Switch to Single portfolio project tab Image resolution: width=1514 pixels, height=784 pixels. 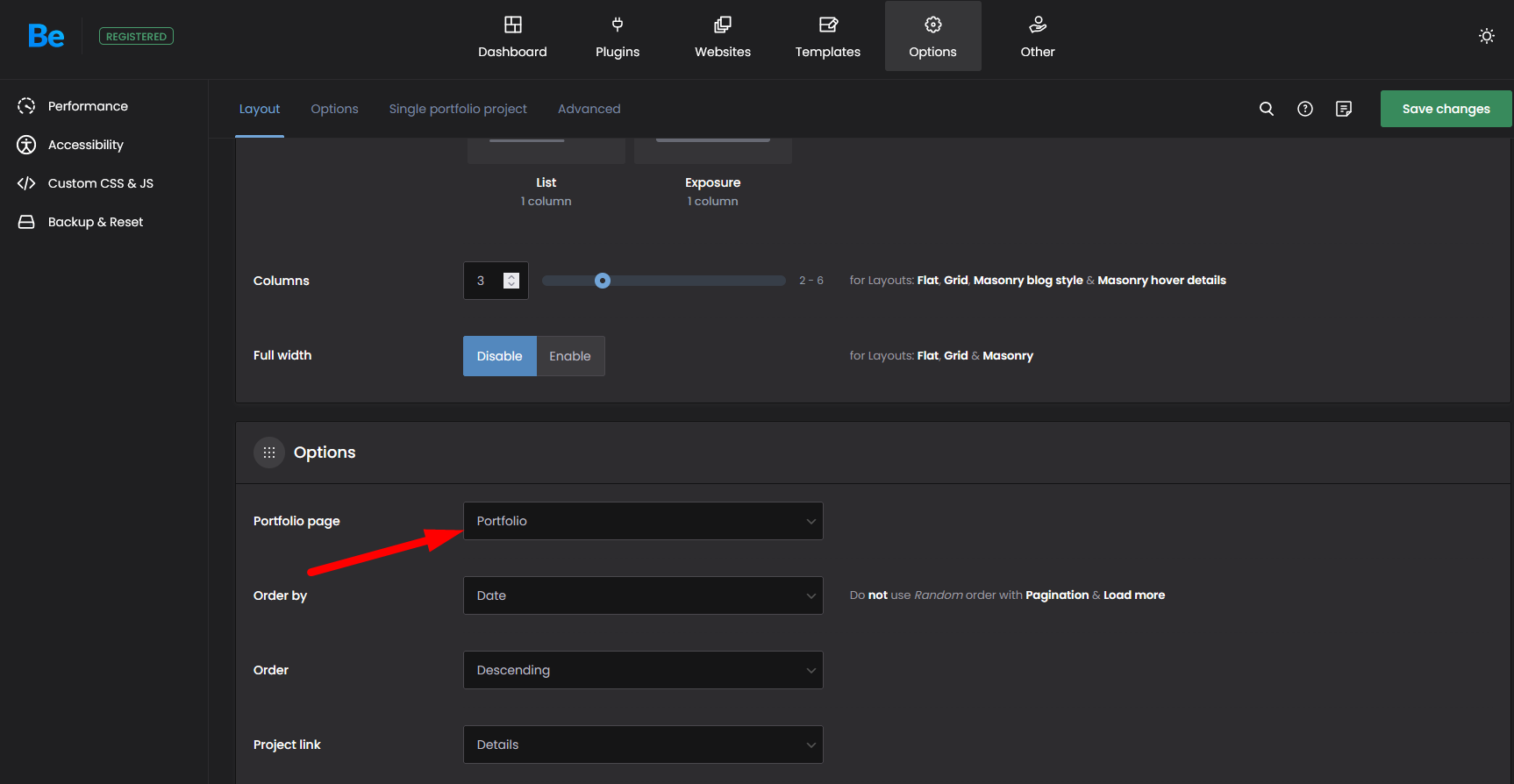point(458,109)
